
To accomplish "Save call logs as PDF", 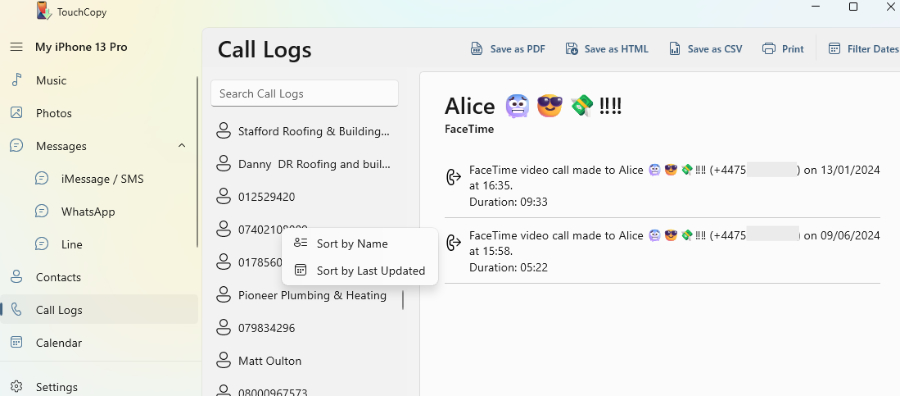I will pyautogui.click(x=507, y=49).
